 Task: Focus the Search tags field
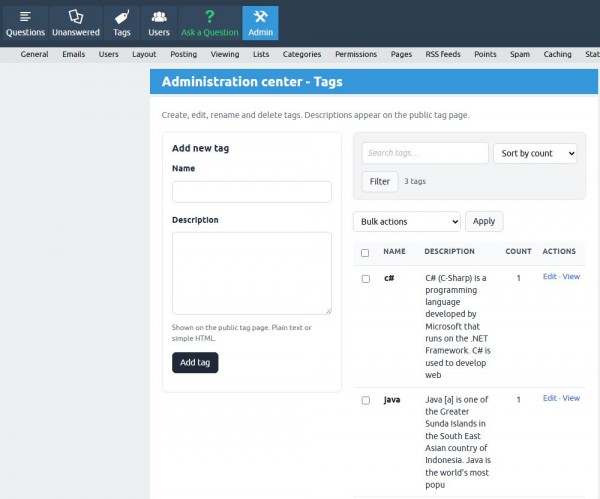[425, 153]
